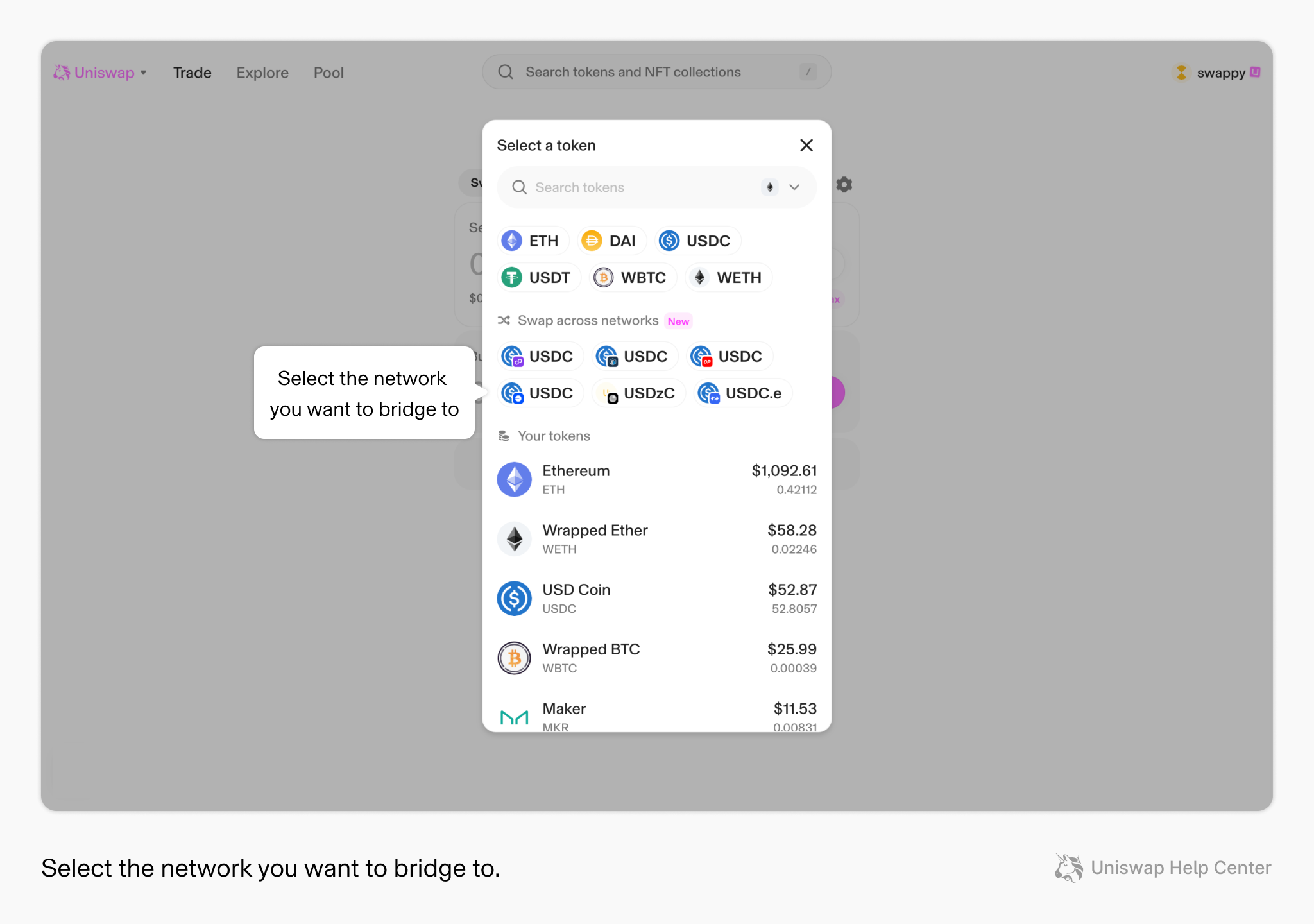The image size is (1314, 924).
Task: Select Wrapped BTC from Your tokens
Action: (x=656, y=658)
